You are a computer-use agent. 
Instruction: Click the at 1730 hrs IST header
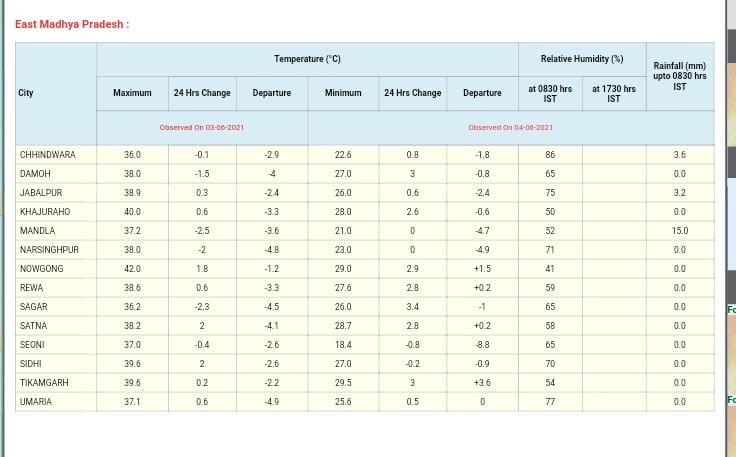click(613, 94)
